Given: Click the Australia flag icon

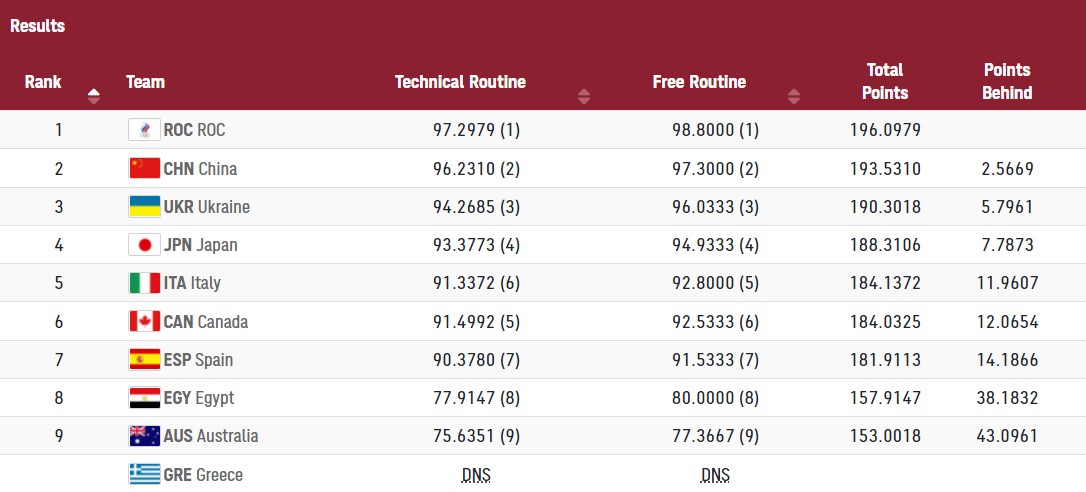Looking at the screenshot, I should click(145, 436).
